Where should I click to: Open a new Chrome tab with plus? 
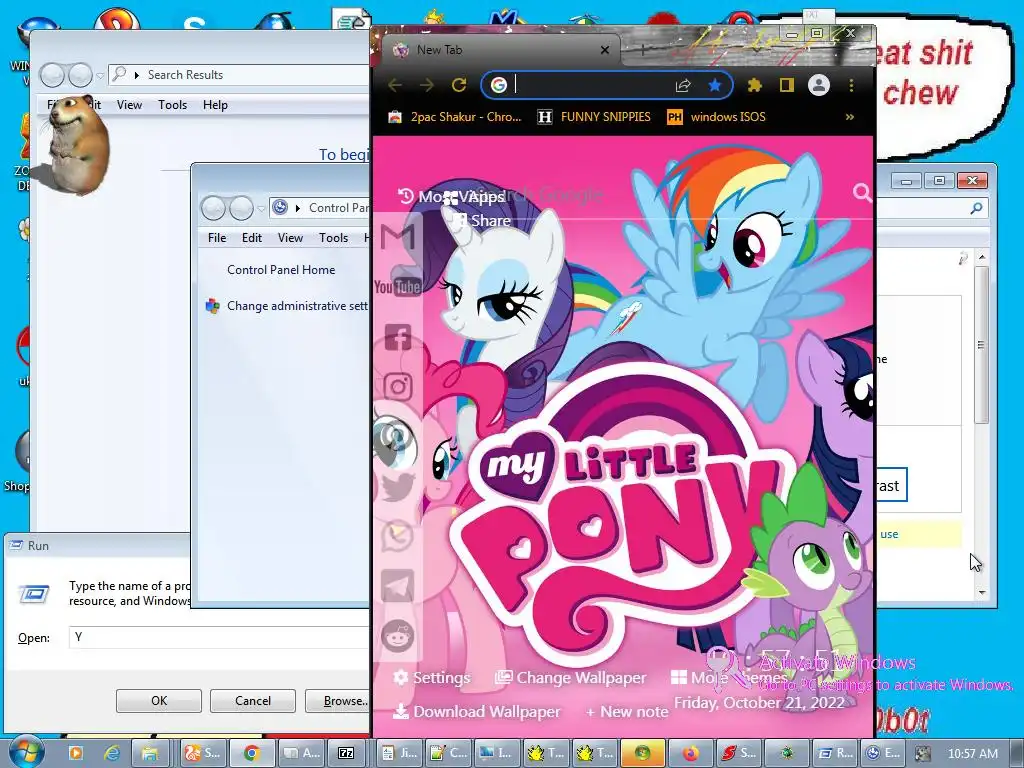tap(643, 50)
